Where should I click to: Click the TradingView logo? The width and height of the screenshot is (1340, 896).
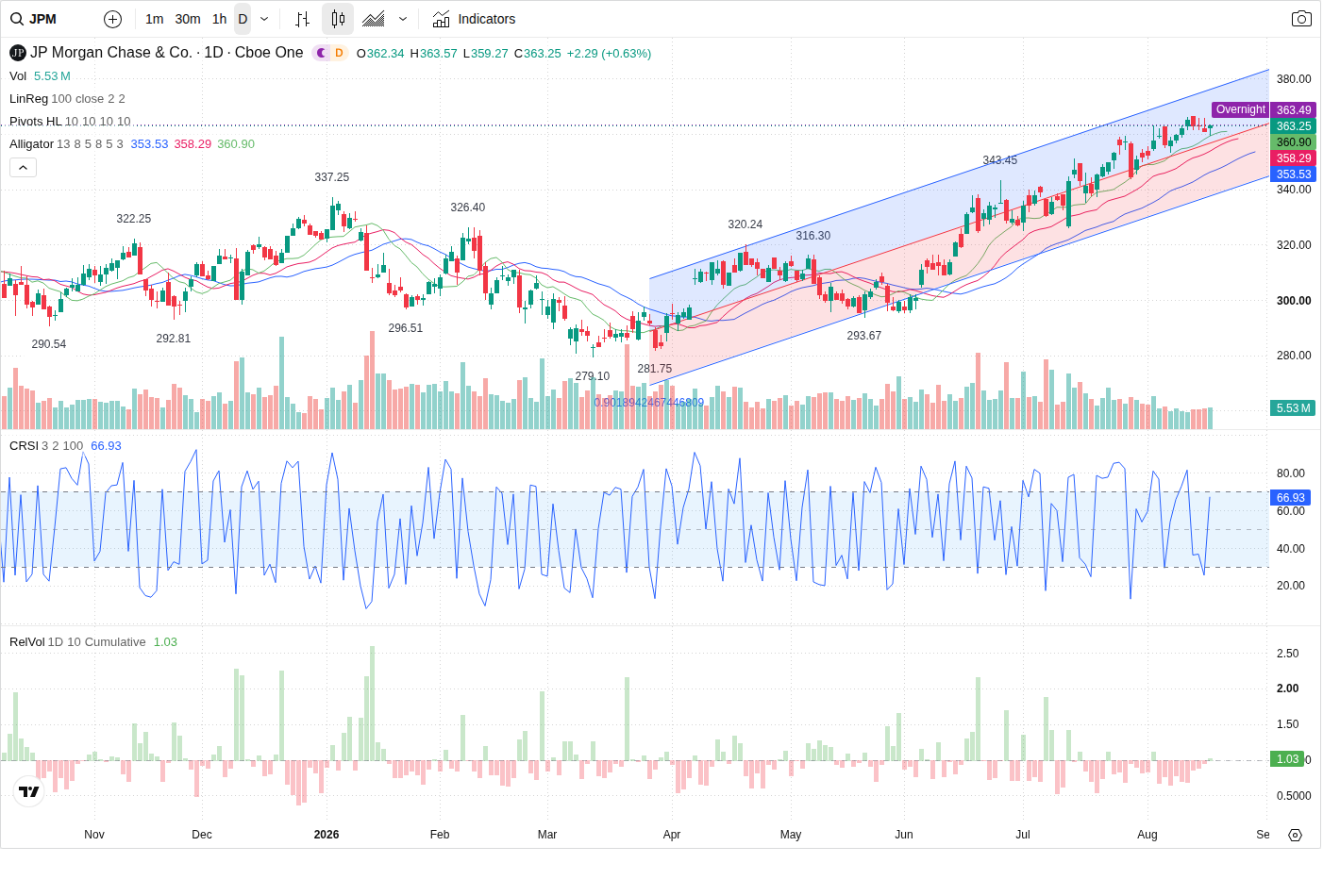(x=29, y=791)
